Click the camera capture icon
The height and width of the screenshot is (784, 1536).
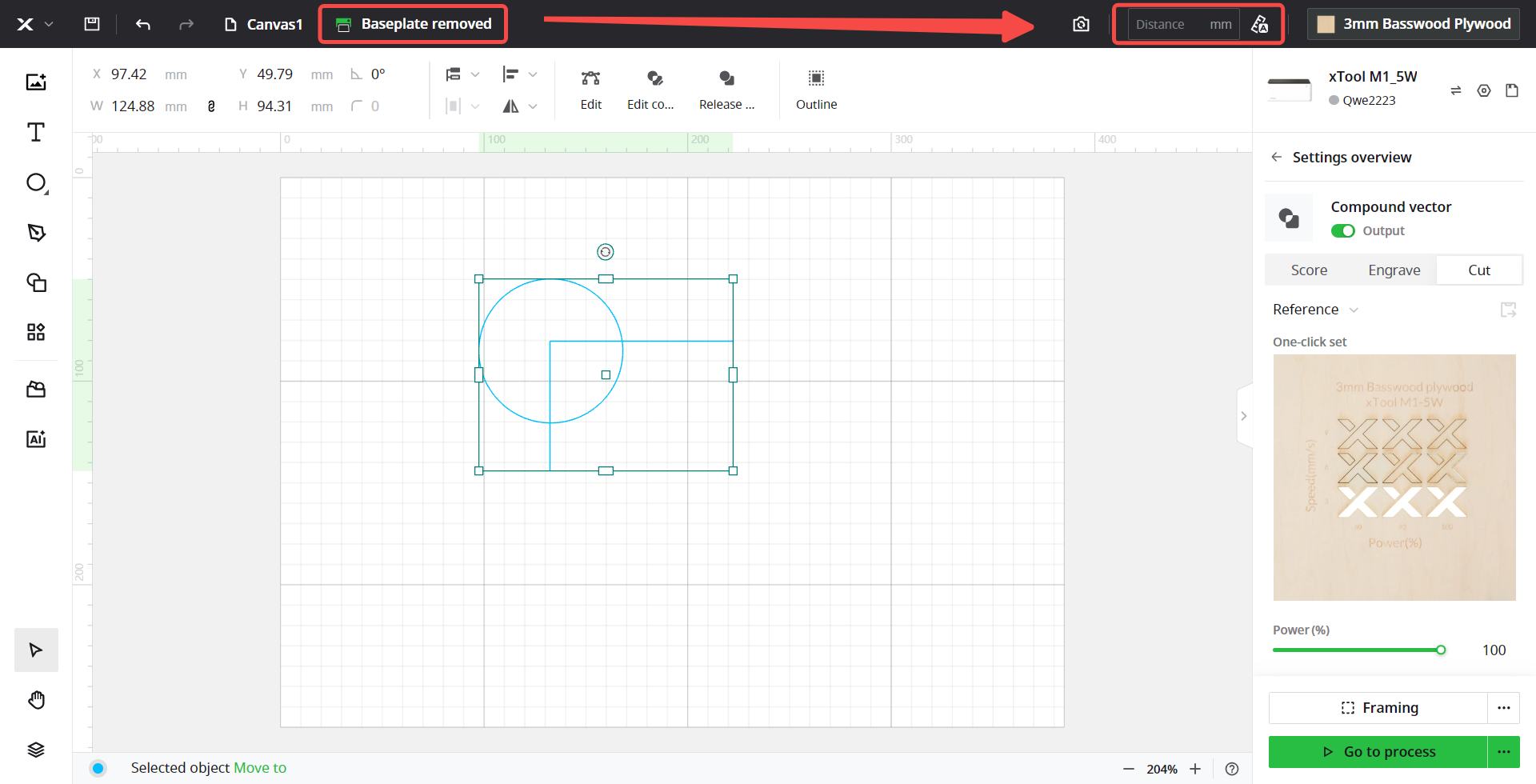[1081, 24]
